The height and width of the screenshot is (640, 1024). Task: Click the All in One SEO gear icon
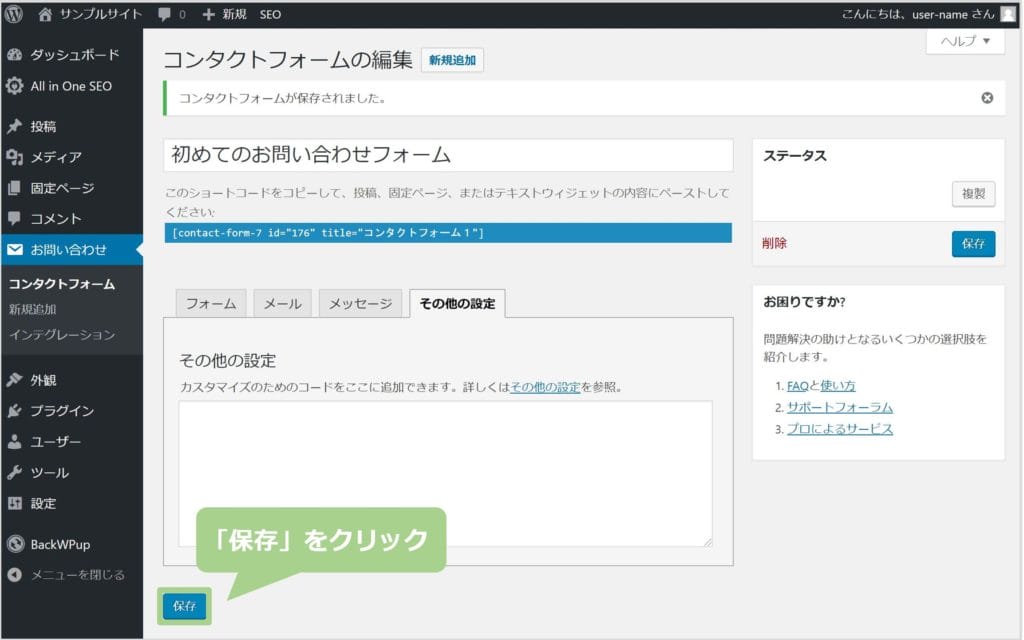pos(14,86)
